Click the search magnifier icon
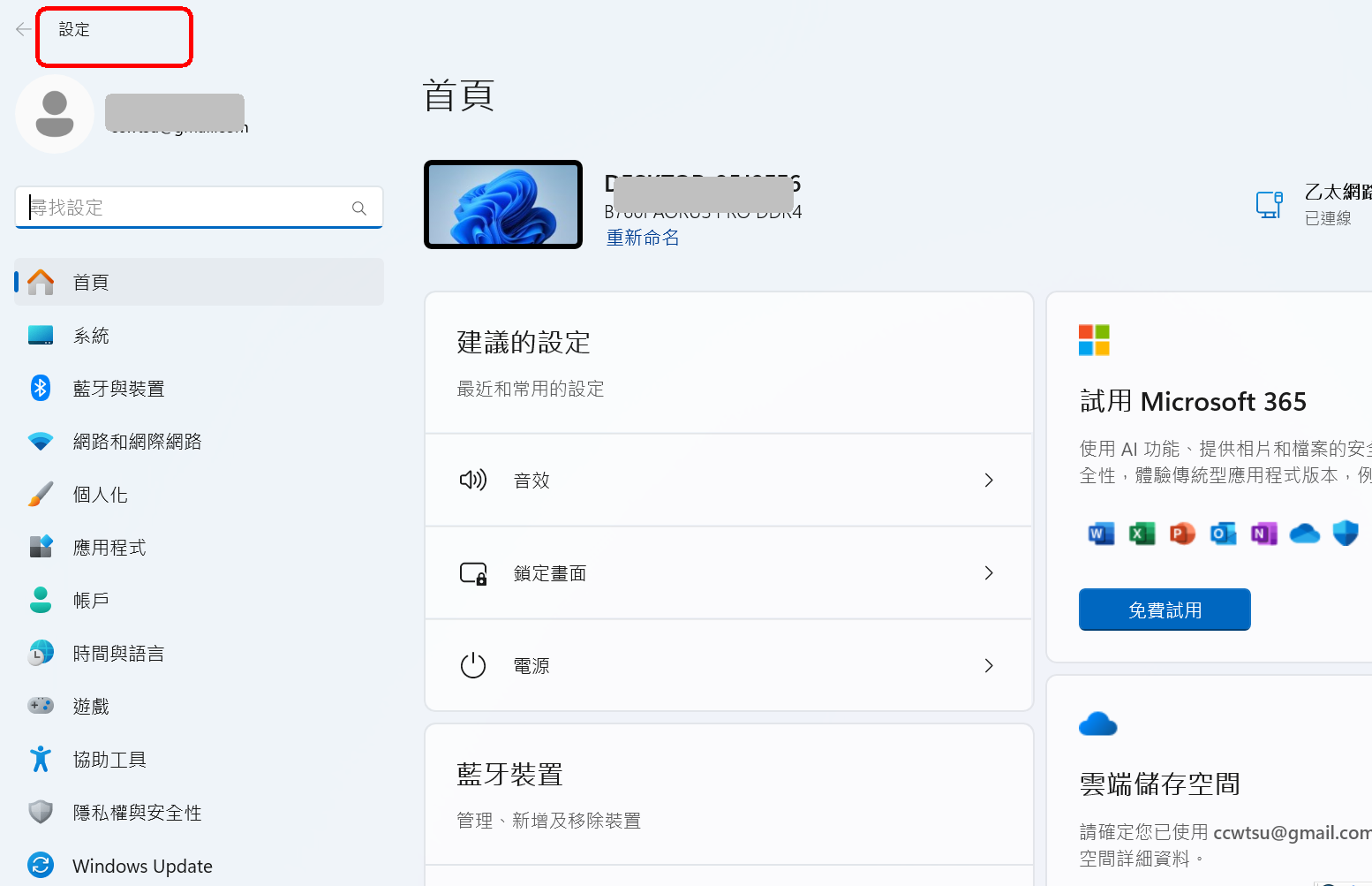 pyautogui.click(x=358, y=208)
